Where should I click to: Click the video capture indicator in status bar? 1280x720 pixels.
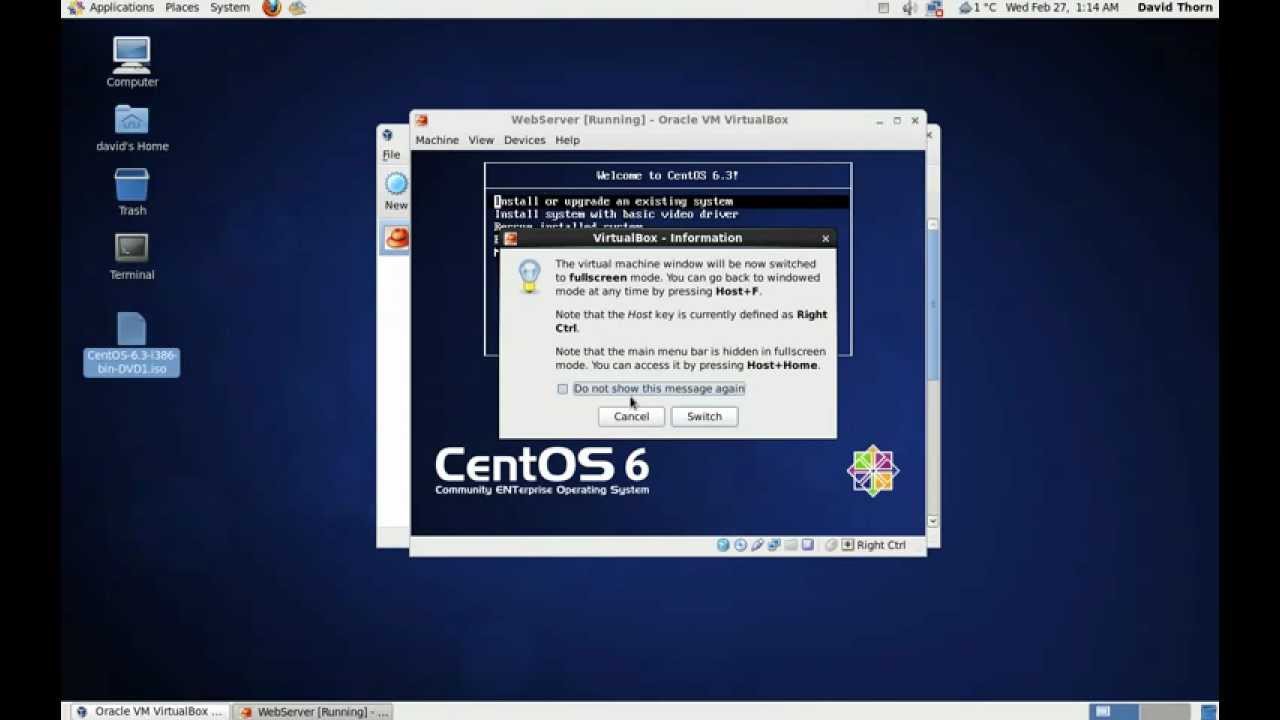click(808, 545)
